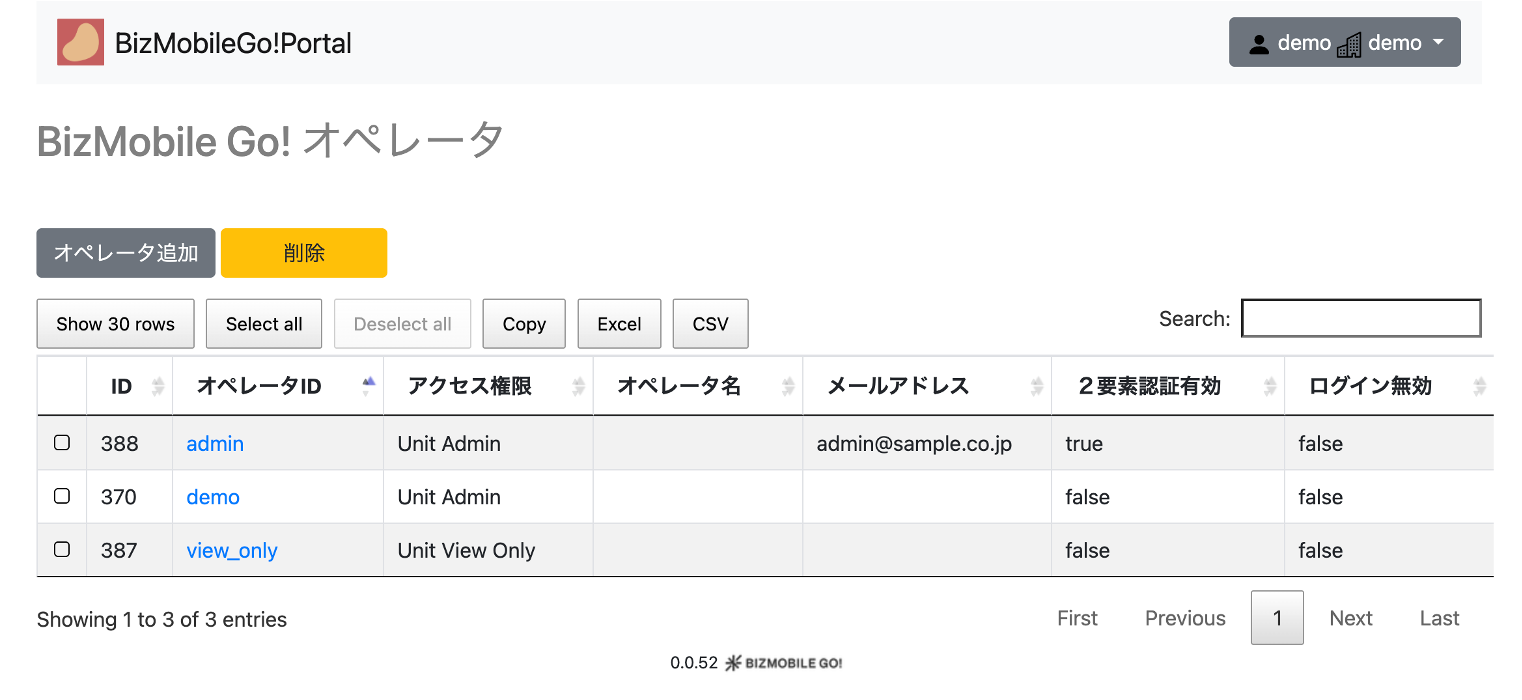
Task: Select the demo operator row checkbox
Action: [x=62, y=496]
